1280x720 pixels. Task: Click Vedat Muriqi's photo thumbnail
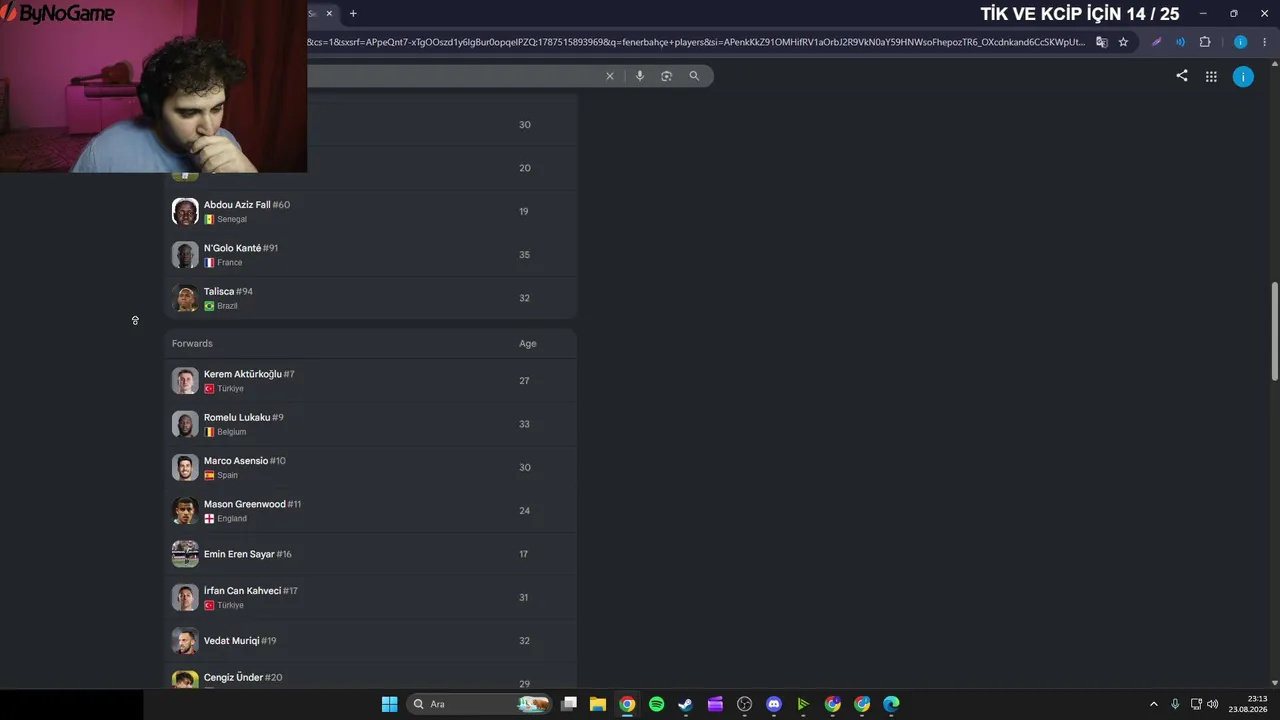pos(185,641)
